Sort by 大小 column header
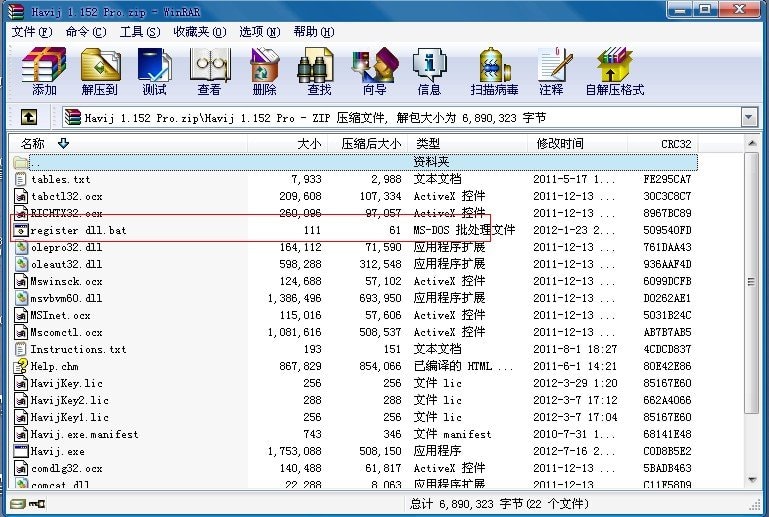Image resolution: width=769 pixels, height=517 pixels. 288,144
